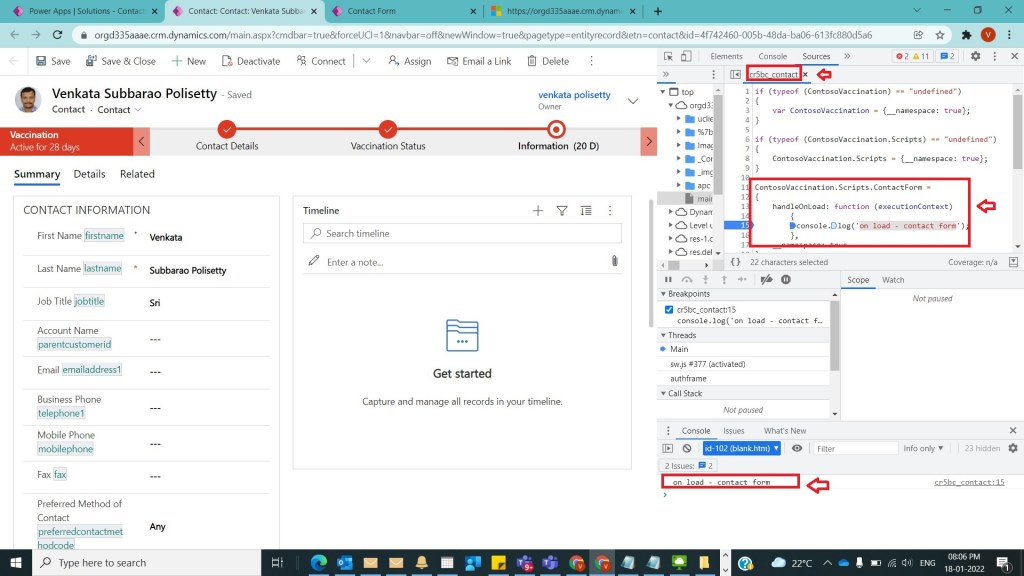1024x576 pixels.
Task: Add a new timeline record with plus icon
Action: point(537,211)
